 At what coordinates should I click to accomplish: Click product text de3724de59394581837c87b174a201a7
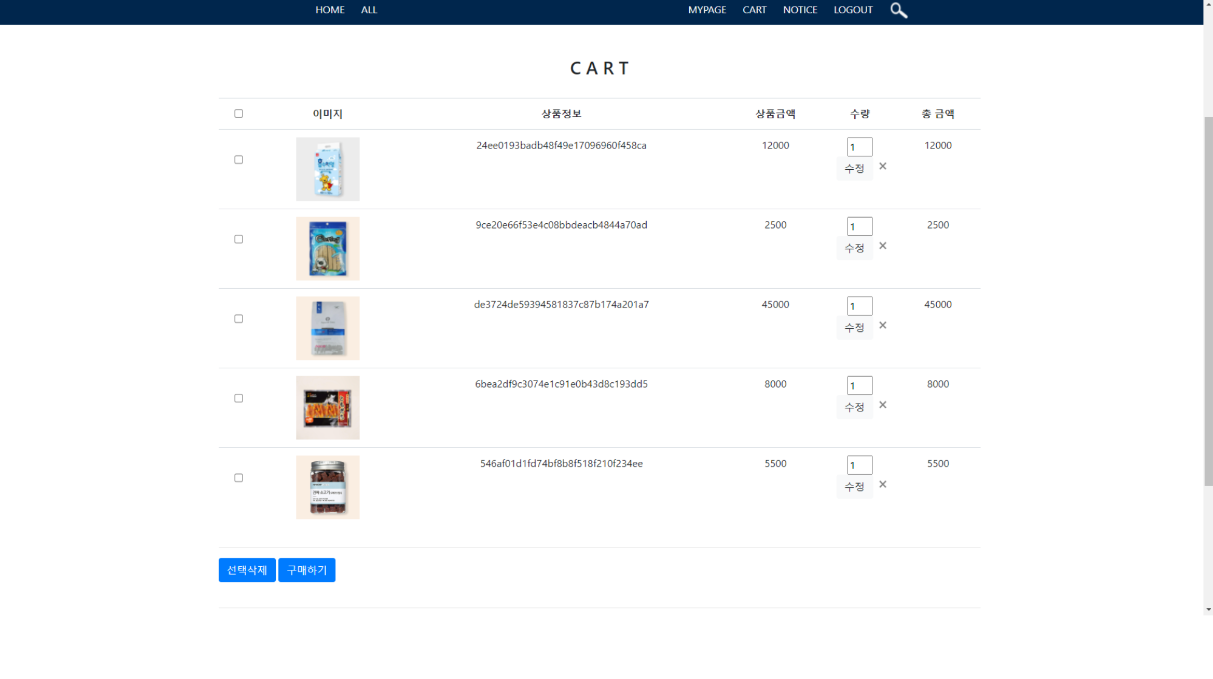(561, 305)
